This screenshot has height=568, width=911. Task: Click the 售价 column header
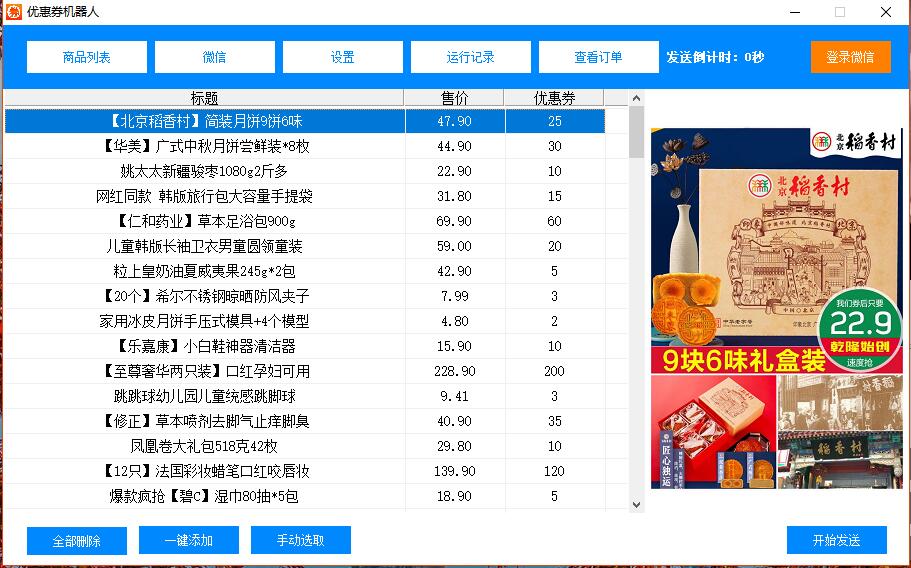click(454, 98)
